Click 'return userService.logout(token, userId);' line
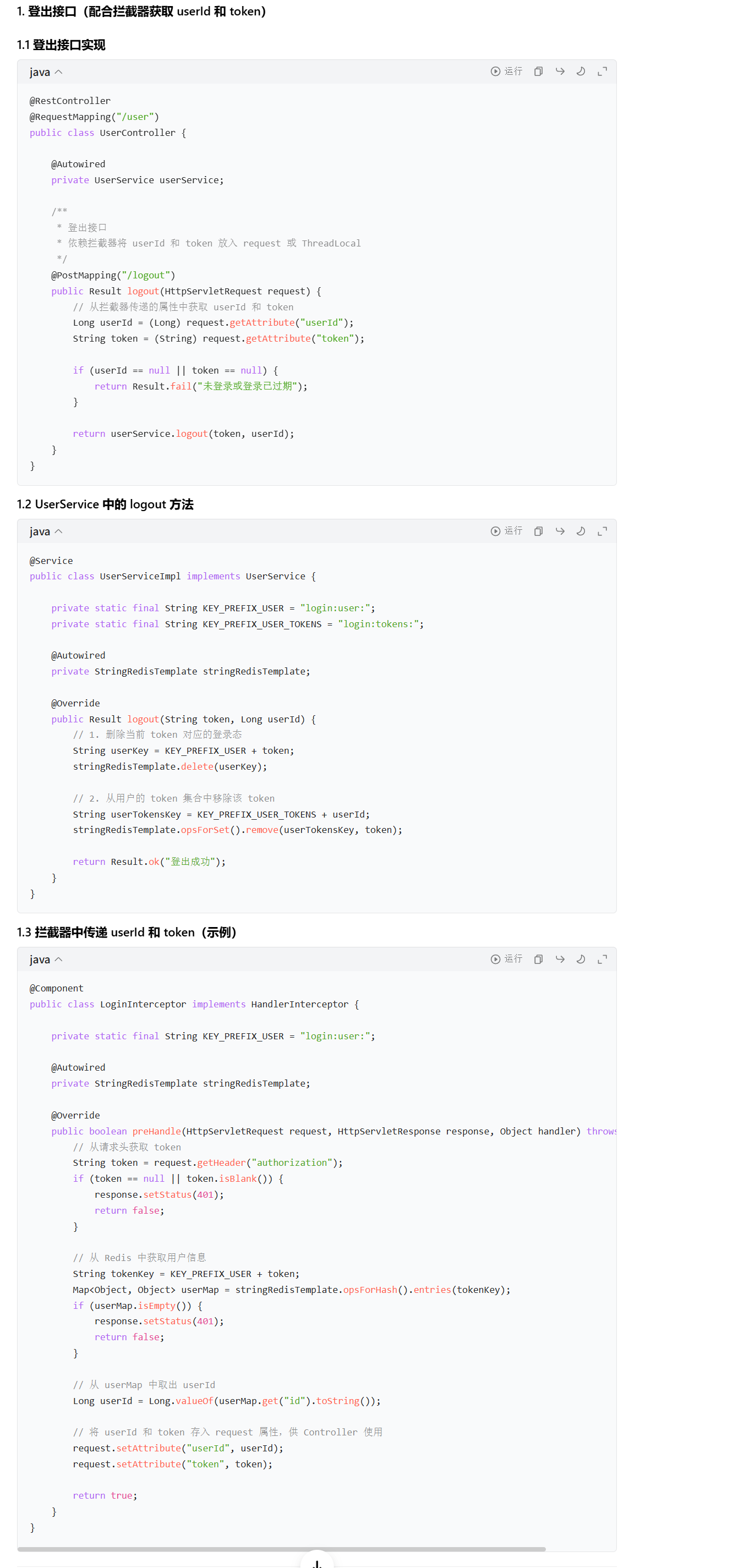This screenshot has height=1568, width=733. 183,434
